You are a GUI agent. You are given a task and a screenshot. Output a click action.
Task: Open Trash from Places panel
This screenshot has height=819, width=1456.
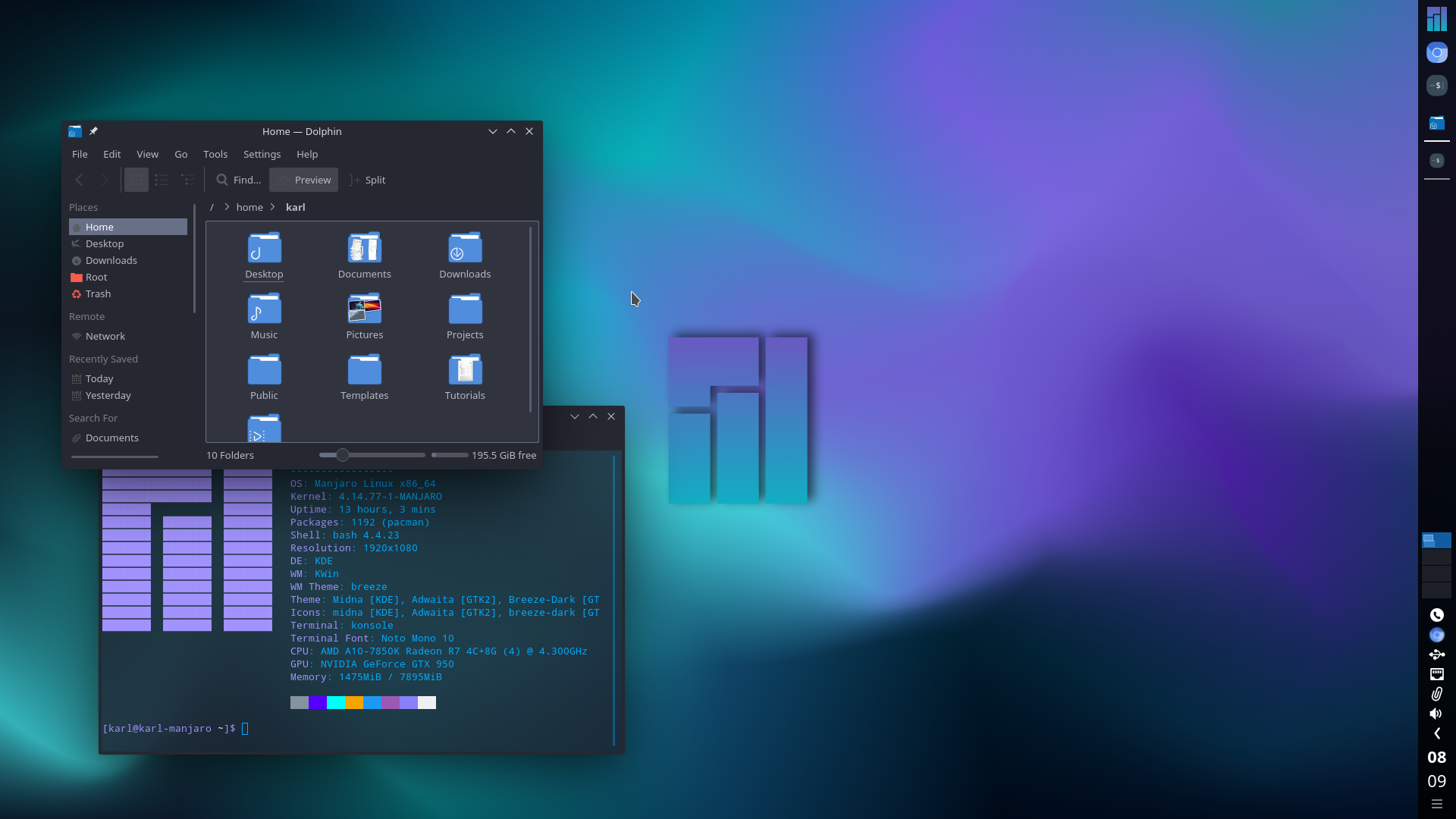pos(128,293)
